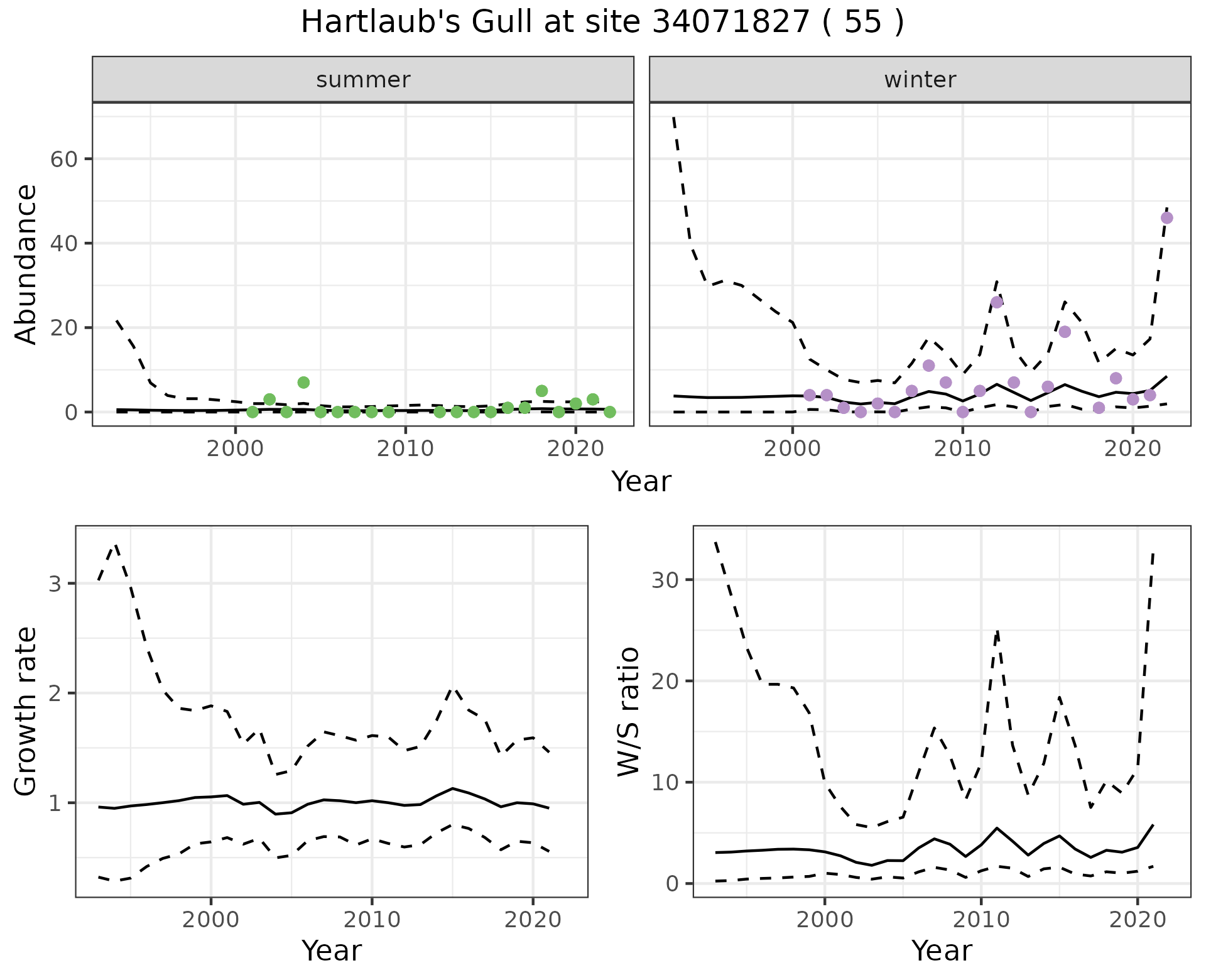Click the highest purple winter point near 2022
The image size is (1206, 980).
pos(1166,218)
